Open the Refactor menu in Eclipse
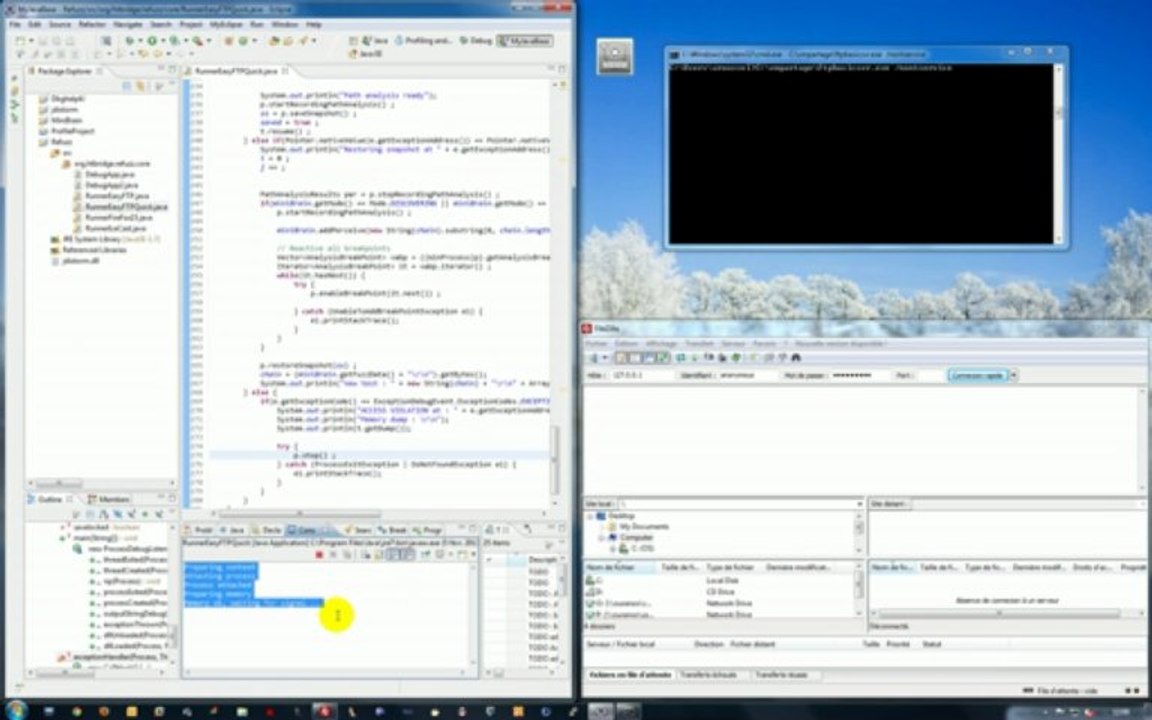This screenshot has height=720, width=1152. click(x=92, y=24)
